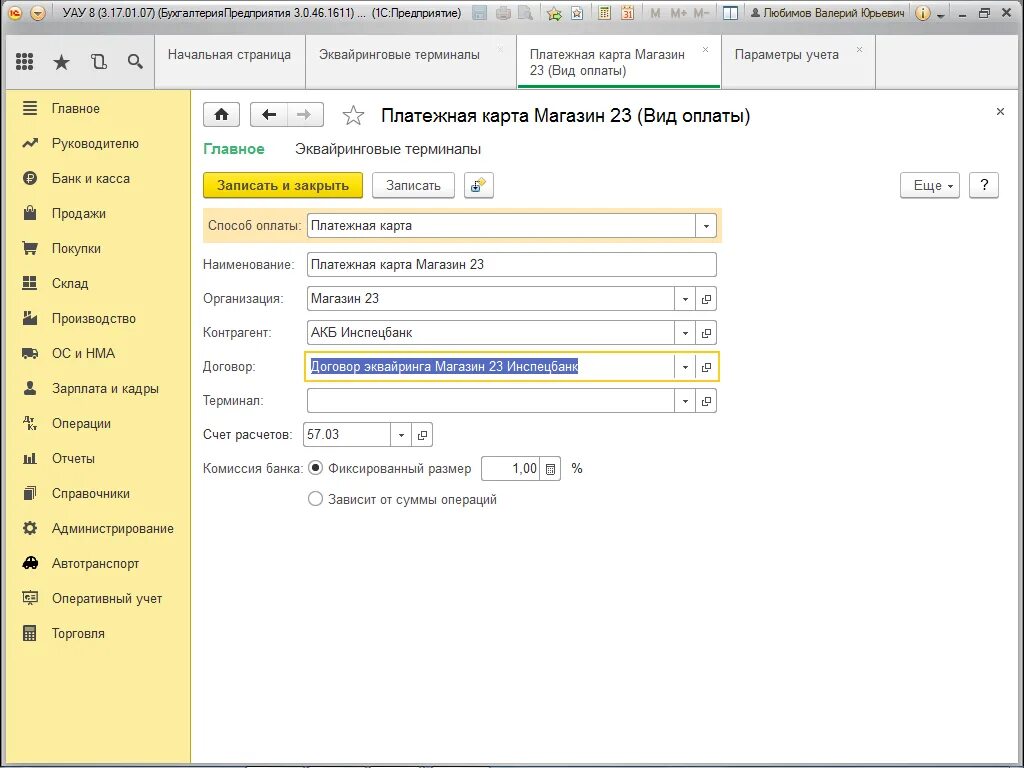Click the information icon in title bar
This screenshot has height=768, width=1024.
coord(922,13)
